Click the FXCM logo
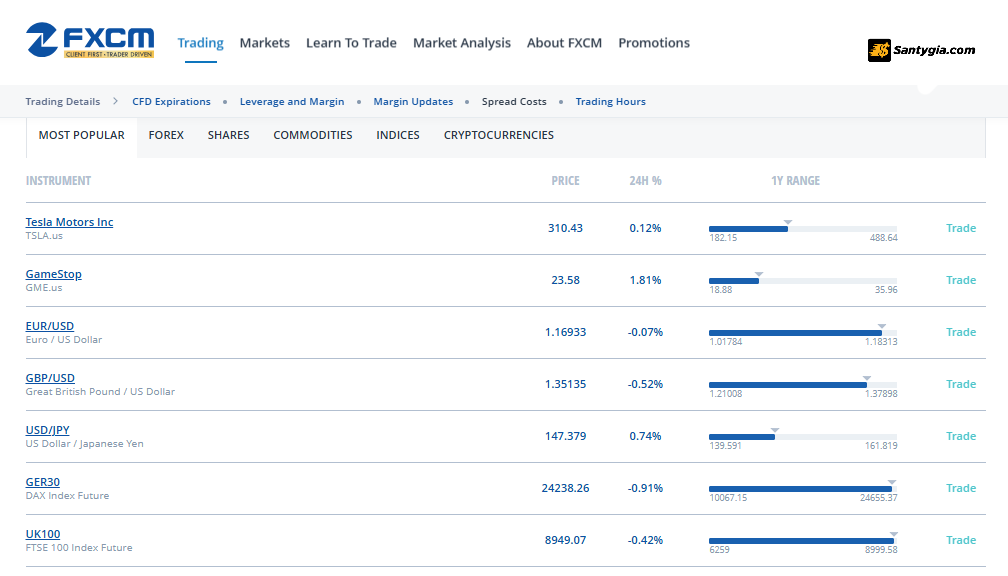The width and height of the screenshot is (1008, 576). point(90,40)
